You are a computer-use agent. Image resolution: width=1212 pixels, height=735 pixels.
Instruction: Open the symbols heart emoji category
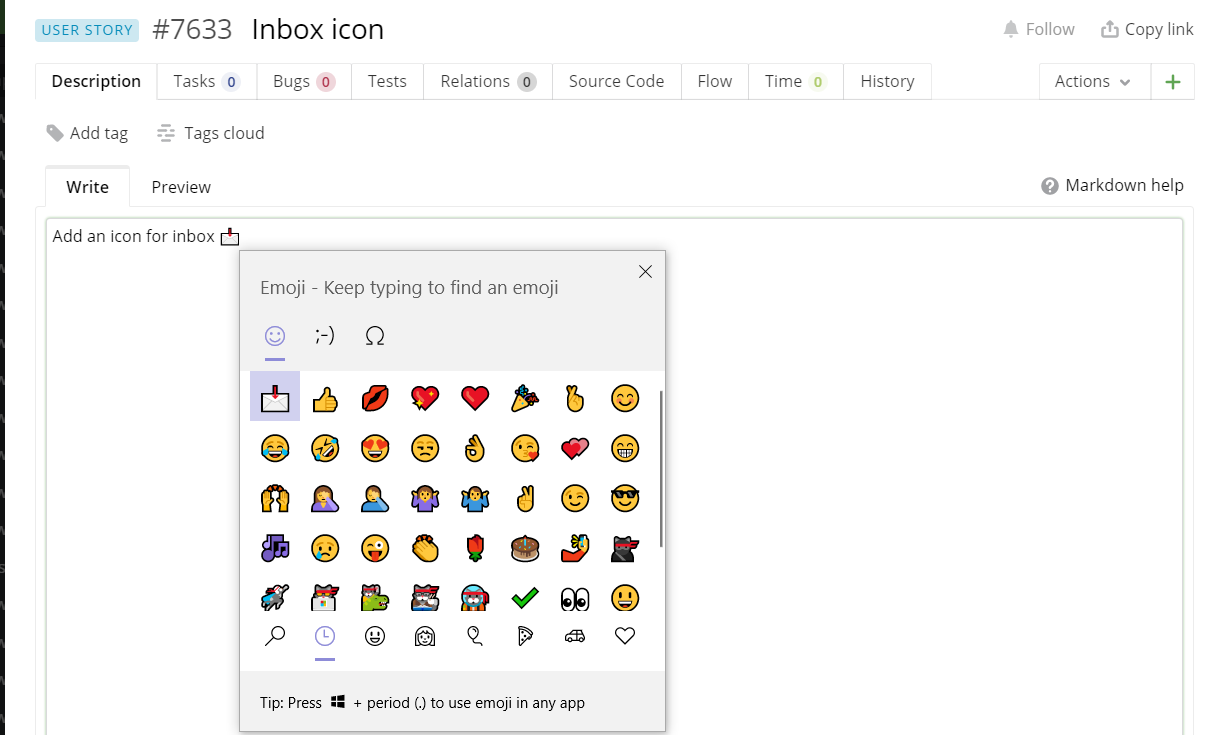click(624, 635)
